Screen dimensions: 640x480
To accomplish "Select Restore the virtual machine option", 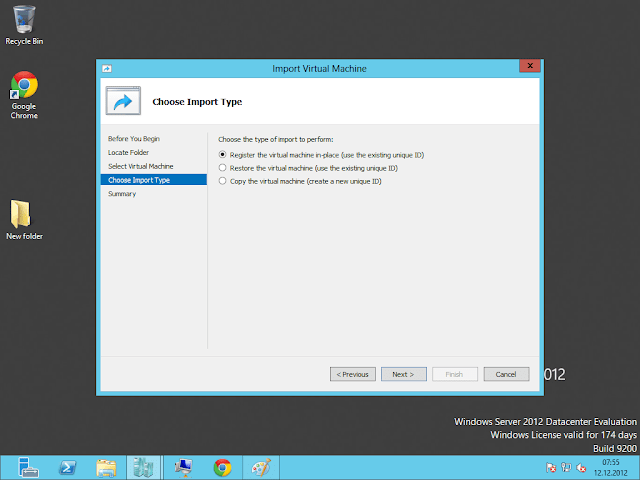I will pyautogui.click(x=223, y=168).
